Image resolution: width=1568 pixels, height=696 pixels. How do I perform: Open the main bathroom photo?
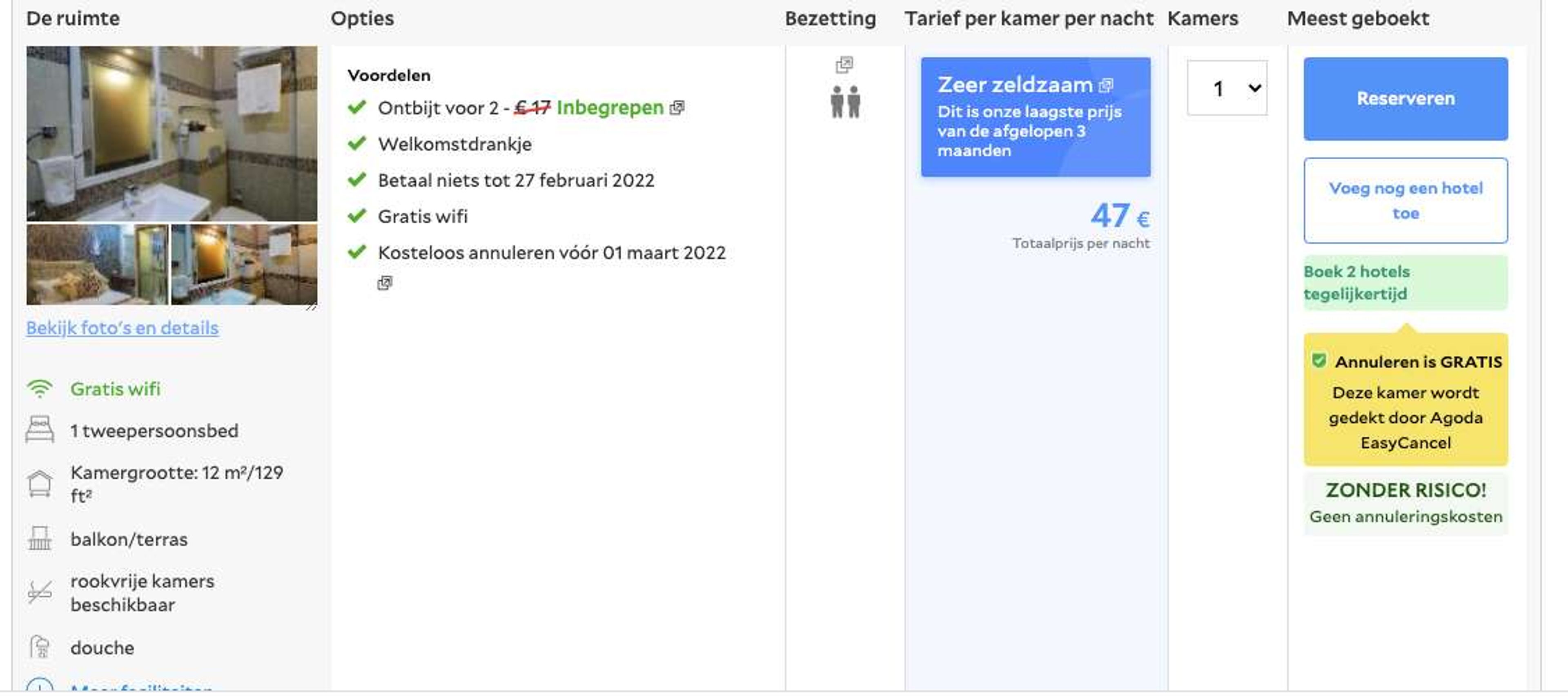pyautogui.click(x=171, y=133)
